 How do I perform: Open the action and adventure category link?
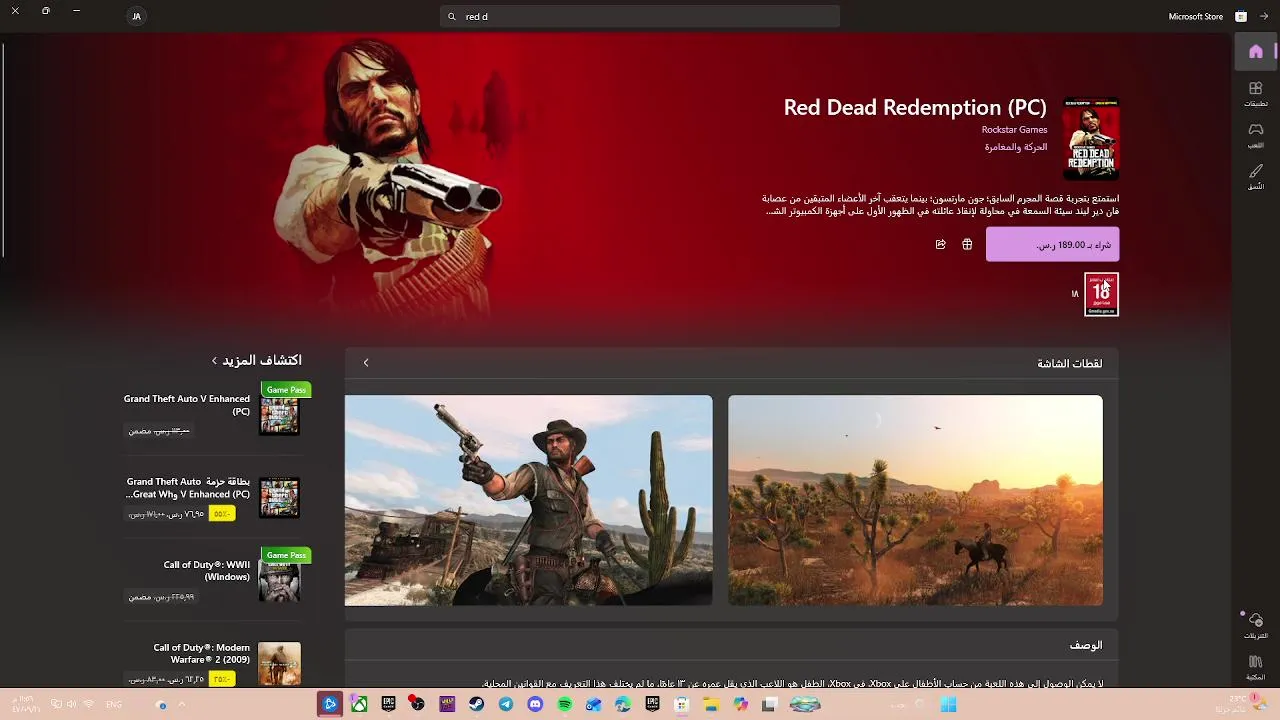point(1016,147)
